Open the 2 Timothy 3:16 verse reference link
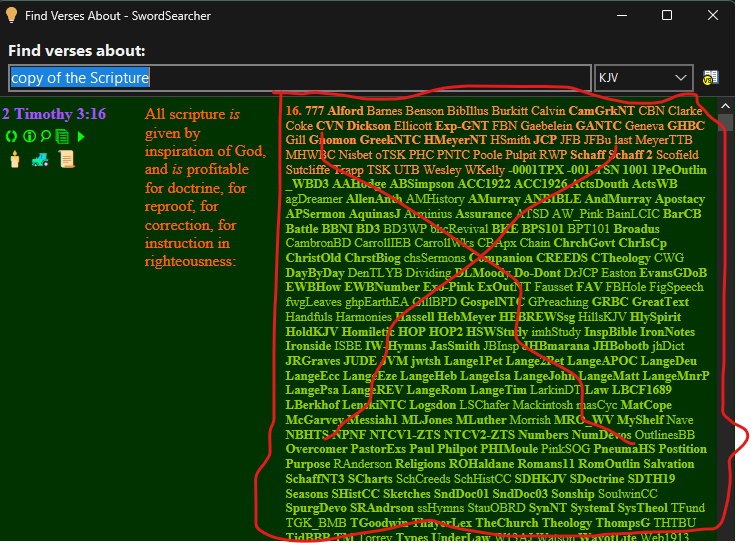This screenshot has width=751, height=543. coord(54,114)
